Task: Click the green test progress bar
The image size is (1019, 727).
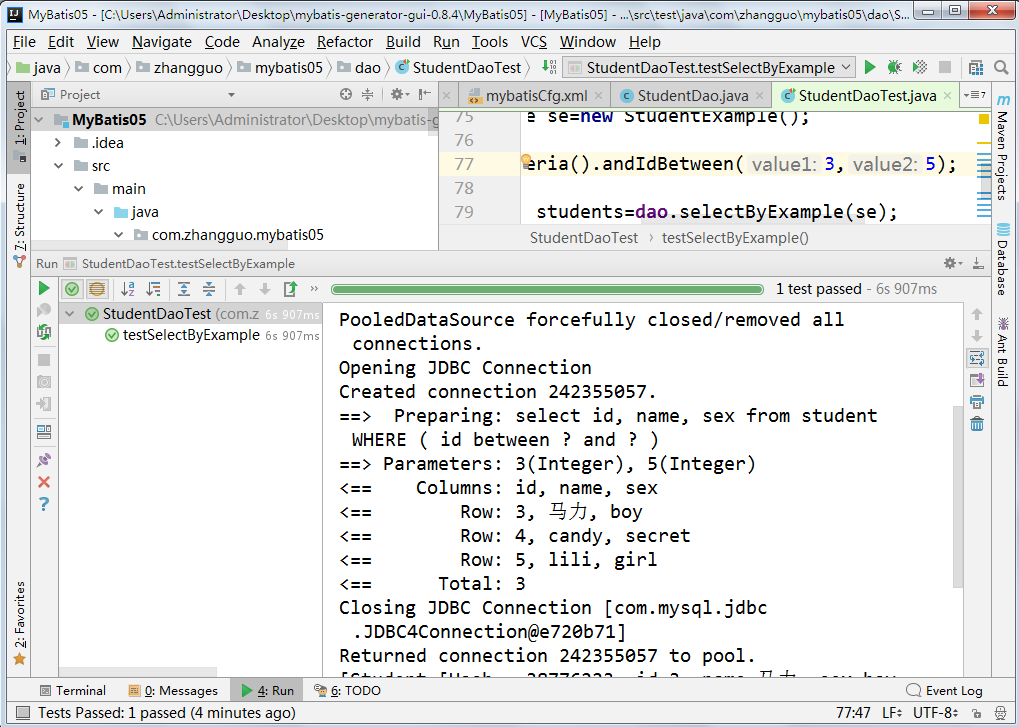Action: tap(547, 289)
